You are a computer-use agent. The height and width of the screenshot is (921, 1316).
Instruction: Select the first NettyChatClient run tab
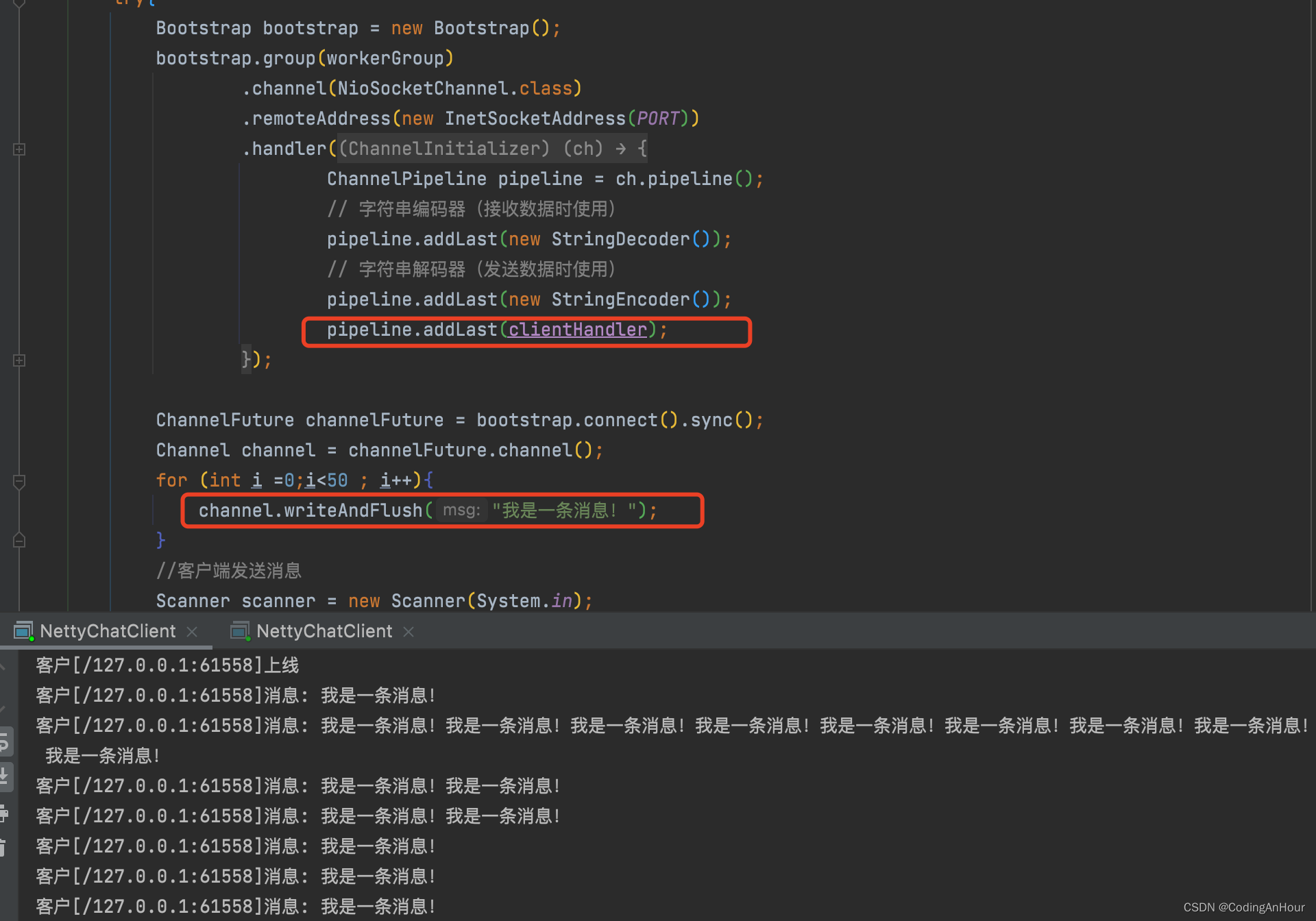[108, 631]
